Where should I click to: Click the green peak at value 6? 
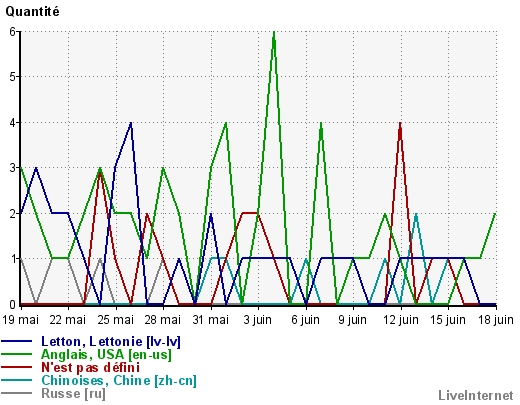pos(274,32)
